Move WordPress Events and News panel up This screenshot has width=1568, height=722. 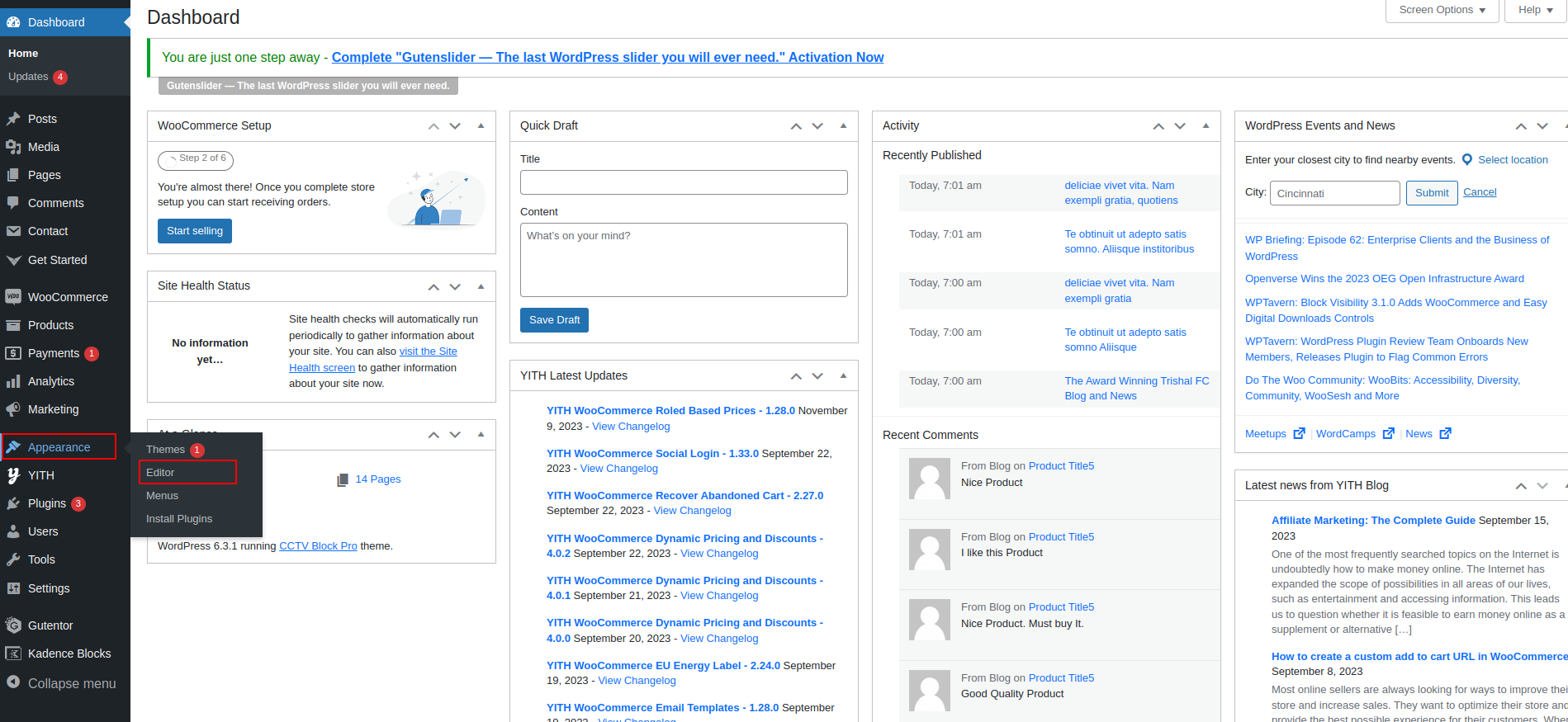[1521, 125]
